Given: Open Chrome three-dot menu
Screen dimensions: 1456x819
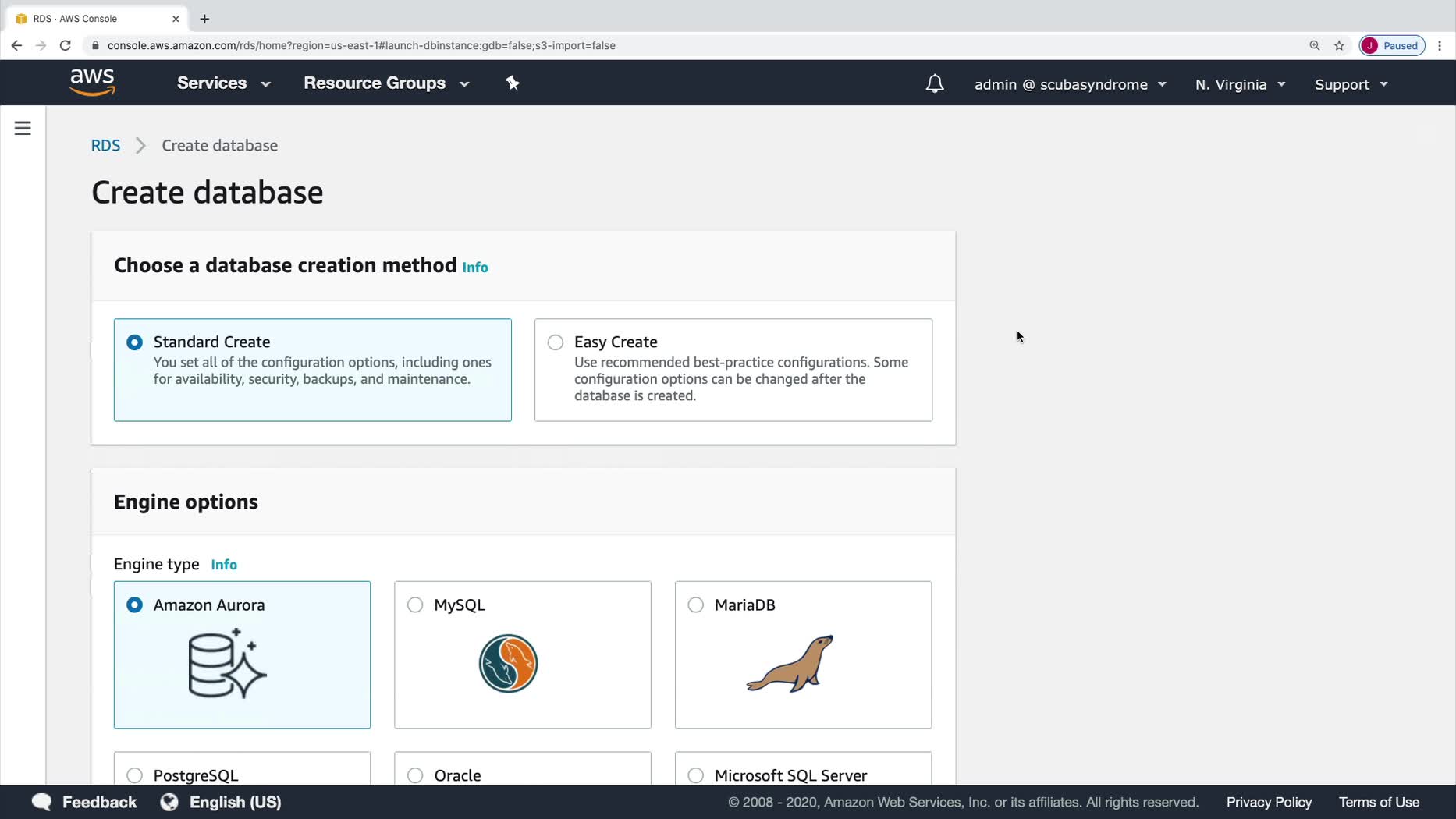Looking at the screenshot, I should coord(1440,45).
